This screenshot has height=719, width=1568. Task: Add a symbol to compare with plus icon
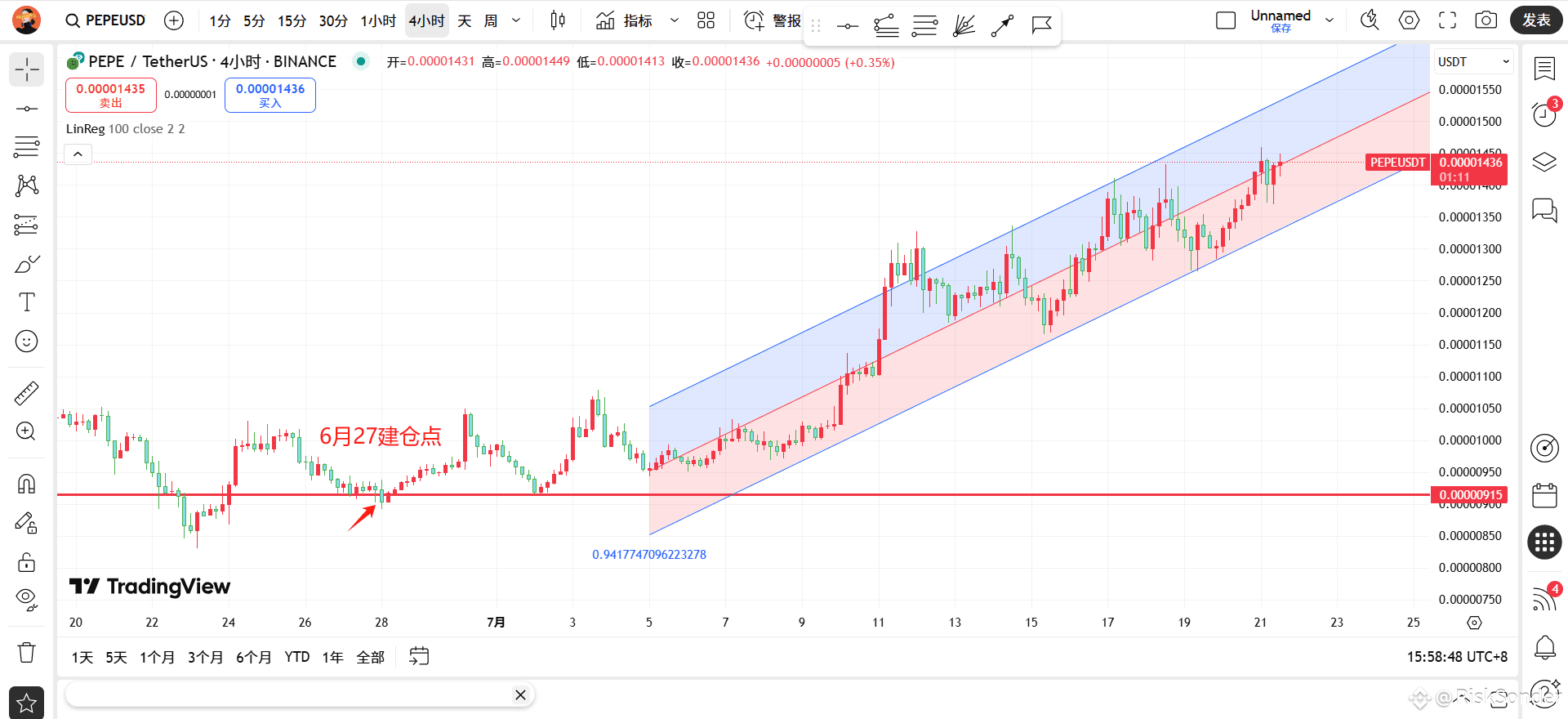[174, 20]
